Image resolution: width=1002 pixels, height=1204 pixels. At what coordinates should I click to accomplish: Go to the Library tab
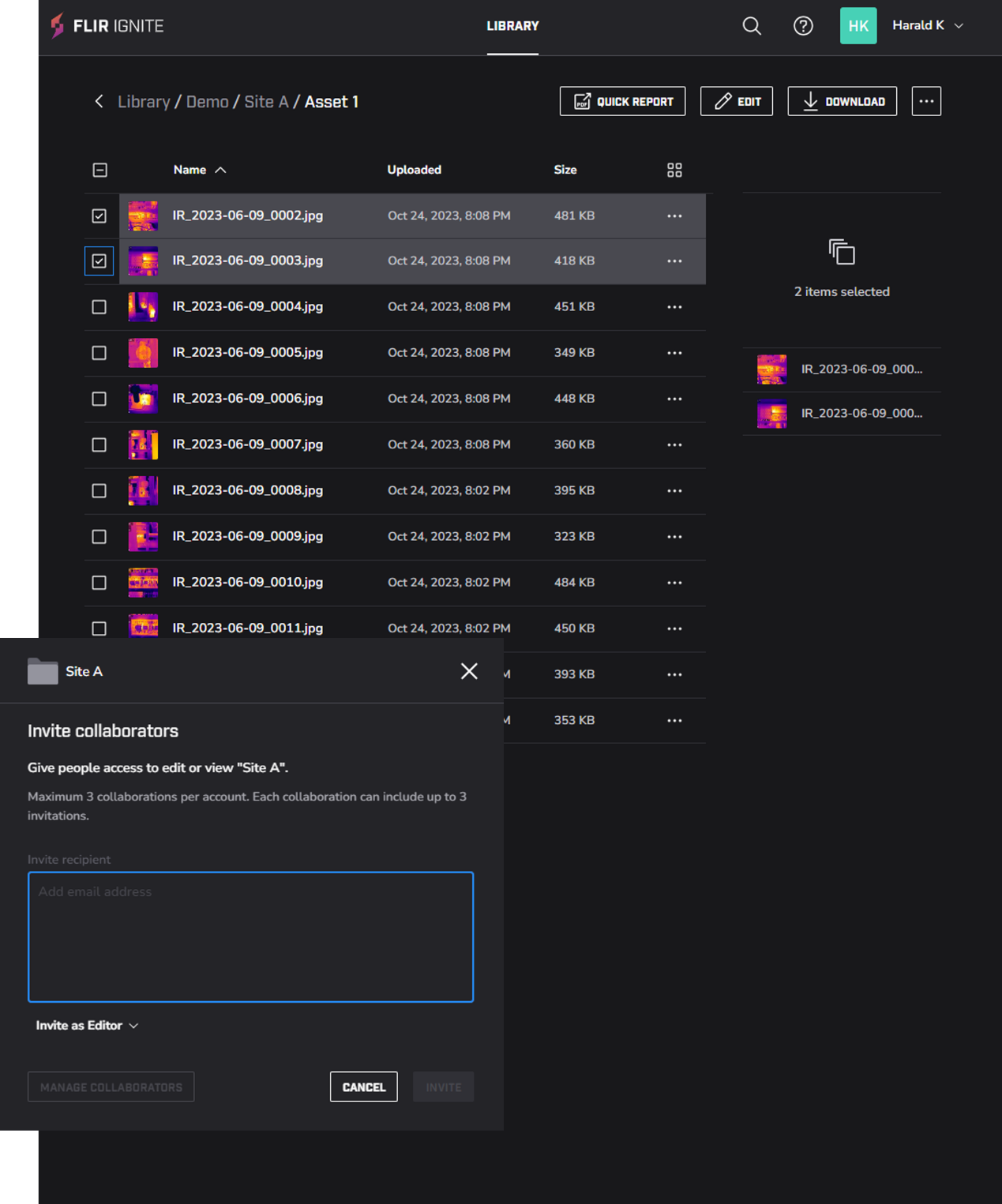[x=512, y=26]
